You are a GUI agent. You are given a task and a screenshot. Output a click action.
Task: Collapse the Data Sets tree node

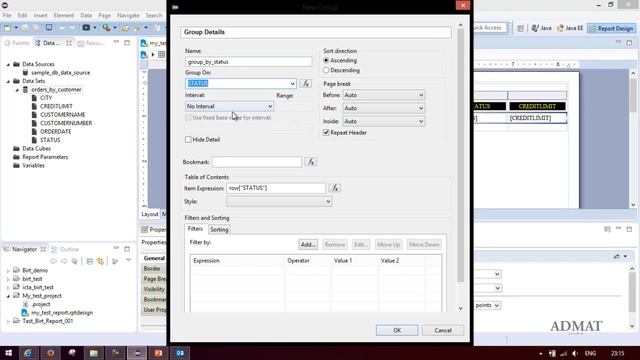click(8, 81)
